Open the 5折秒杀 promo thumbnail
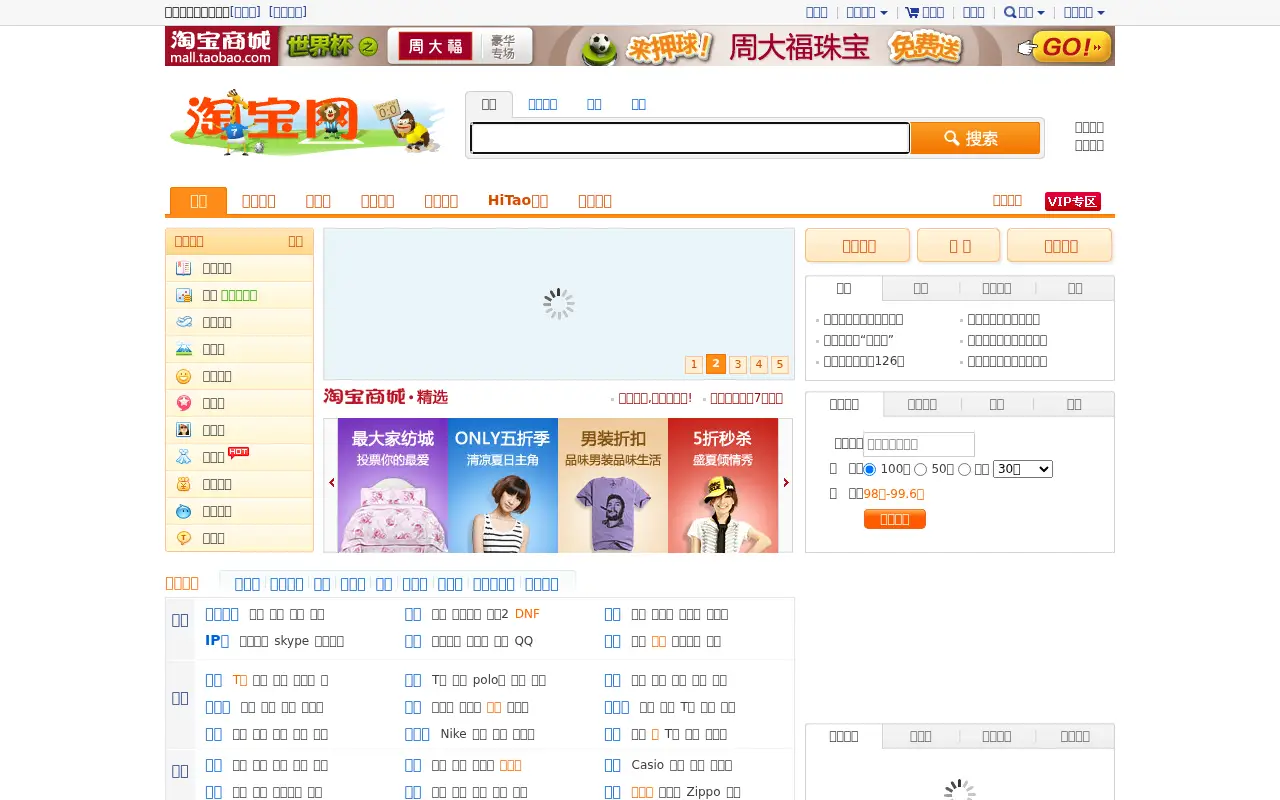 point(723,485)
